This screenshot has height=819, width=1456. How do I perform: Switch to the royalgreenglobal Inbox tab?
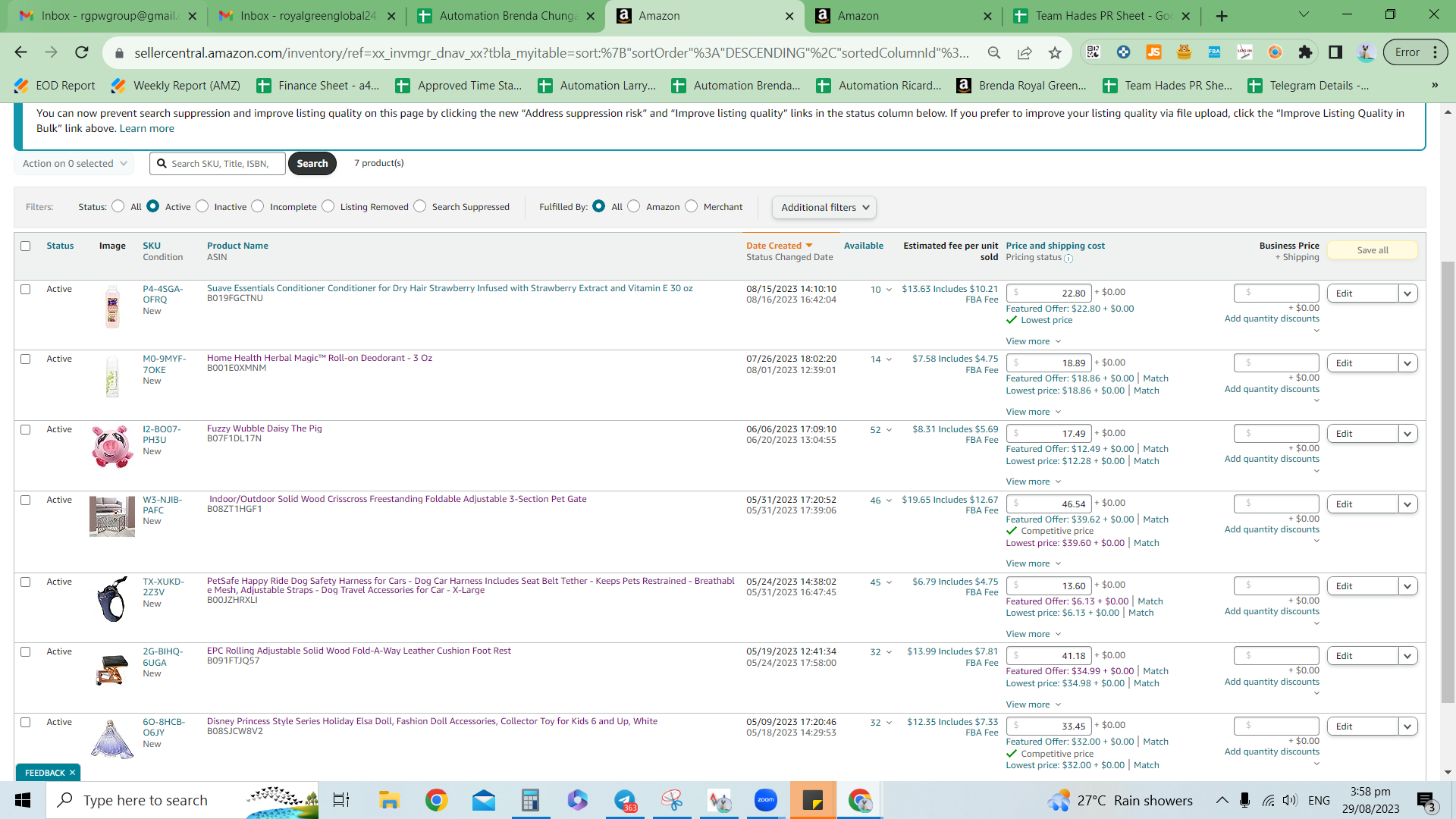click(306, 16)
